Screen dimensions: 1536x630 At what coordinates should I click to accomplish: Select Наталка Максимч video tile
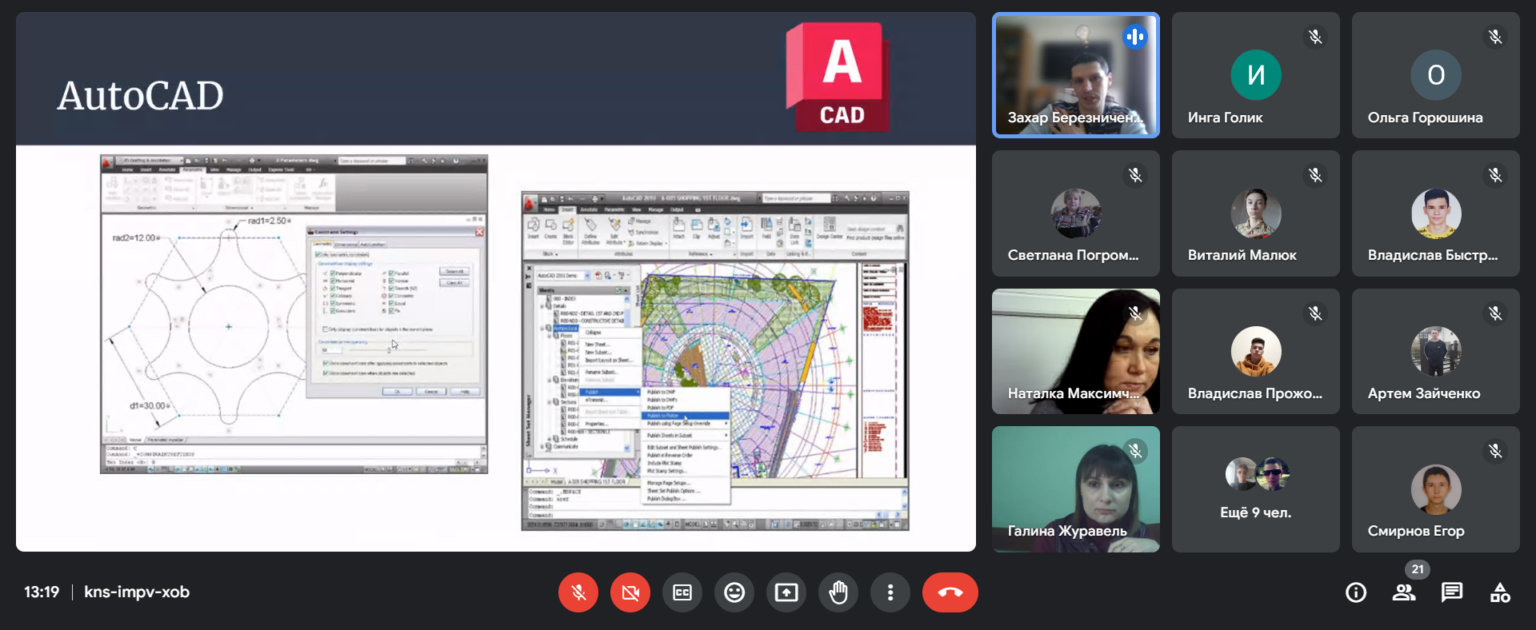1076,351
